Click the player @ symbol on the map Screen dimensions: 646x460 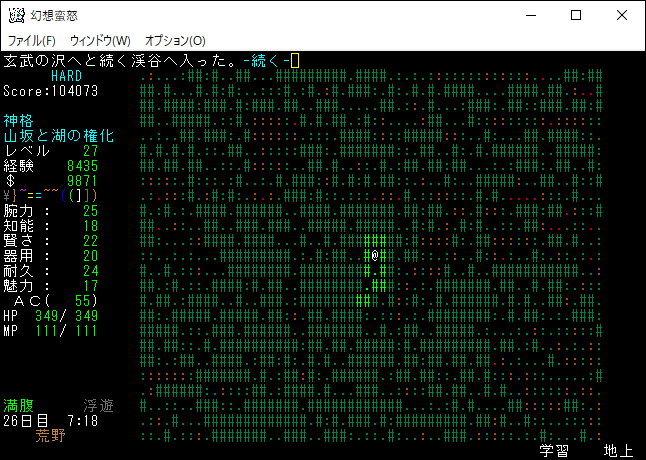pos(375,255)
